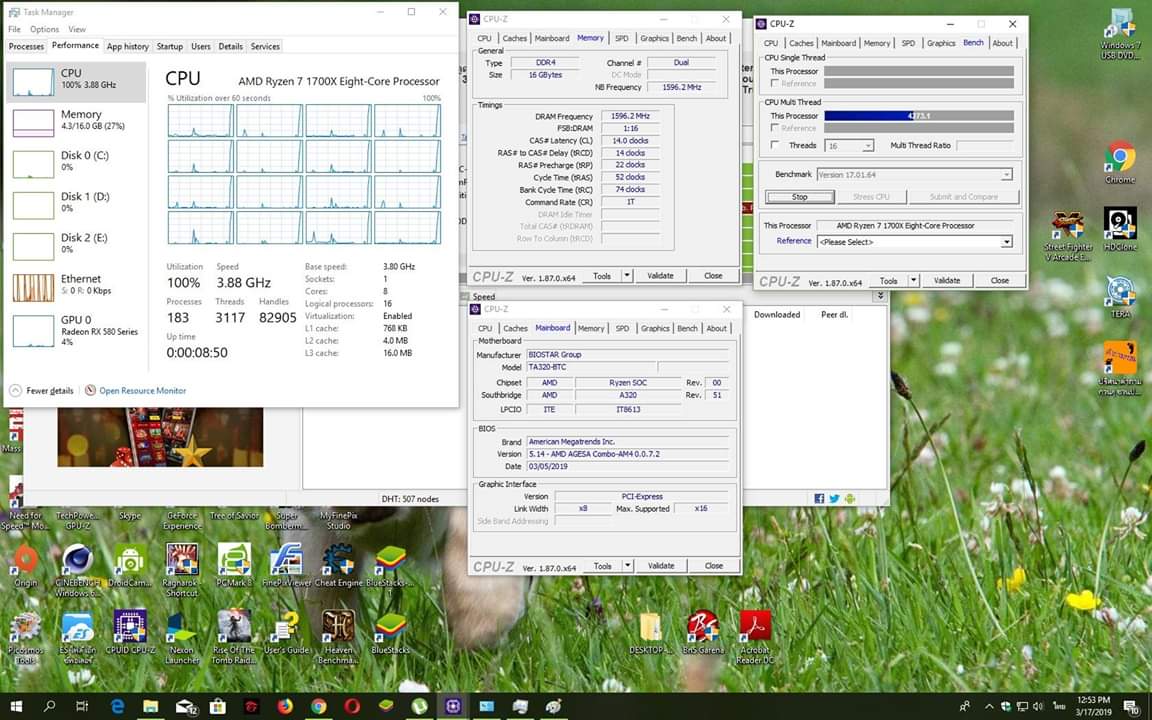The height and width of the screenshot is (720, 1152).
Task: Collapse Task Manager with Fewer details
Action: (42, 391)
